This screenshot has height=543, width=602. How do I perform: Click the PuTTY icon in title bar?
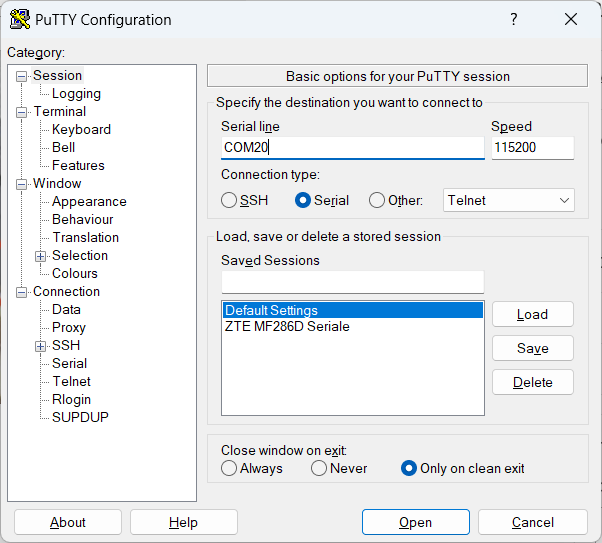(x=19, y=20)
